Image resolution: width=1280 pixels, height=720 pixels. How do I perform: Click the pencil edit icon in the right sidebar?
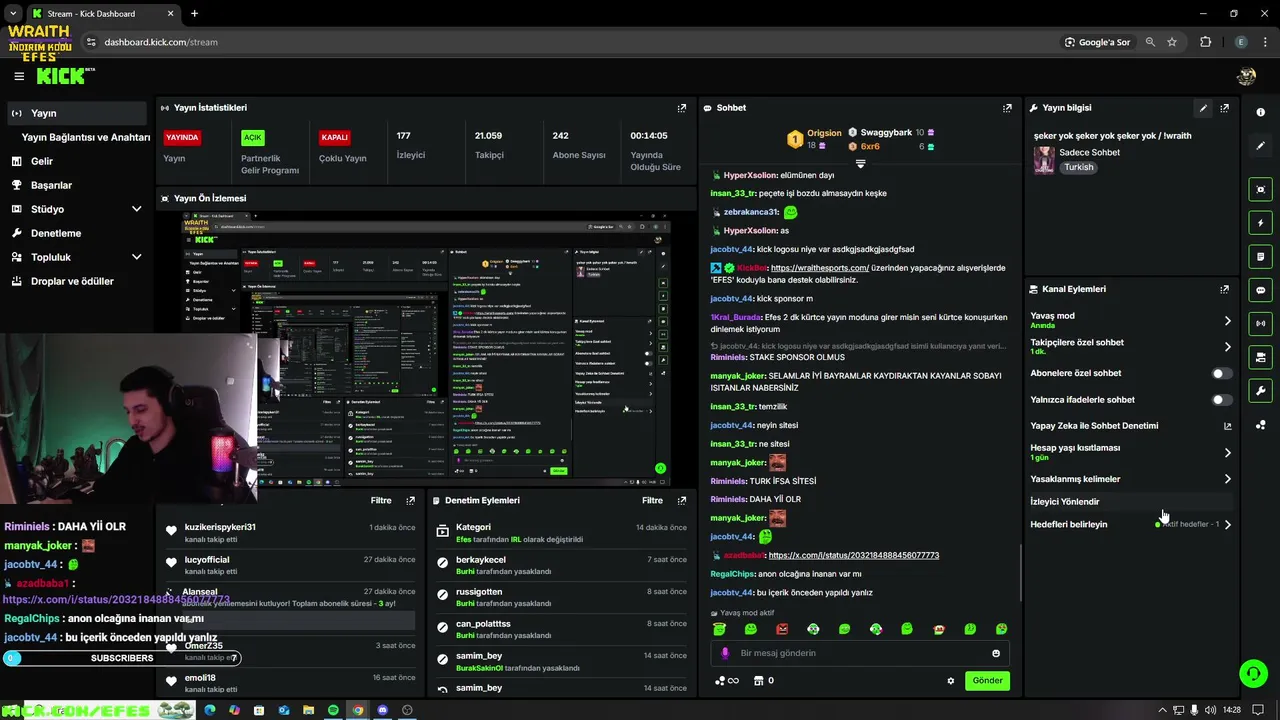(x=1261, y=145)
